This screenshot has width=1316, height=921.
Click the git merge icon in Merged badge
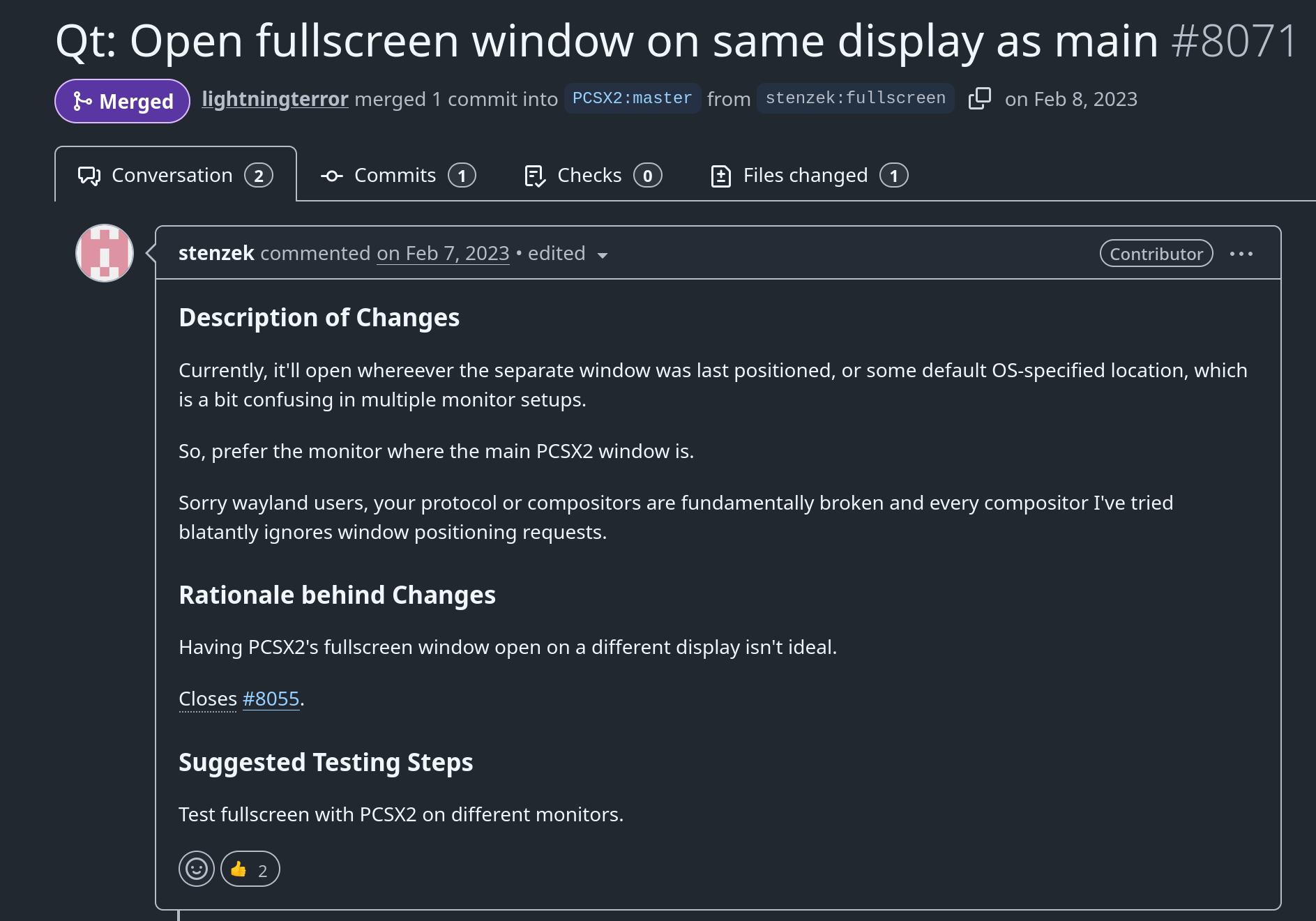coord(82,102)
